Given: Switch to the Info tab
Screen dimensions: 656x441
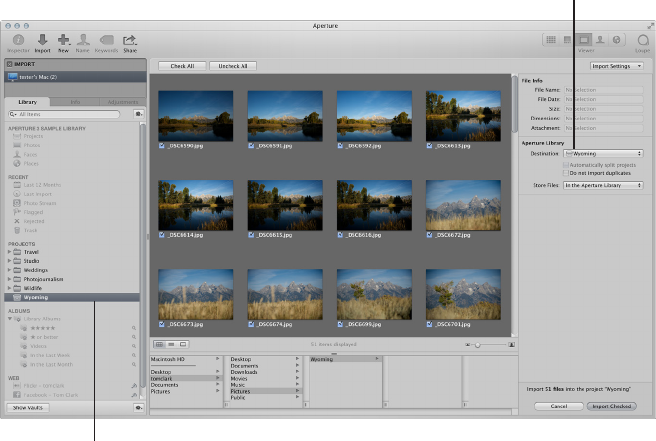Looking at the screenshot, I should [x=76, y=102].
